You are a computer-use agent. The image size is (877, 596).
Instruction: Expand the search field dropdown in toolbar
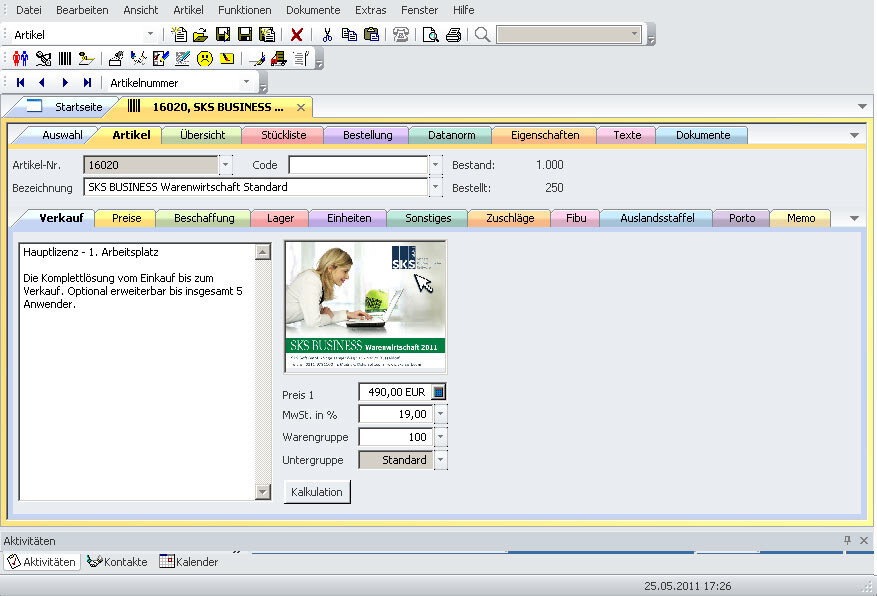[x=634, y=34]
